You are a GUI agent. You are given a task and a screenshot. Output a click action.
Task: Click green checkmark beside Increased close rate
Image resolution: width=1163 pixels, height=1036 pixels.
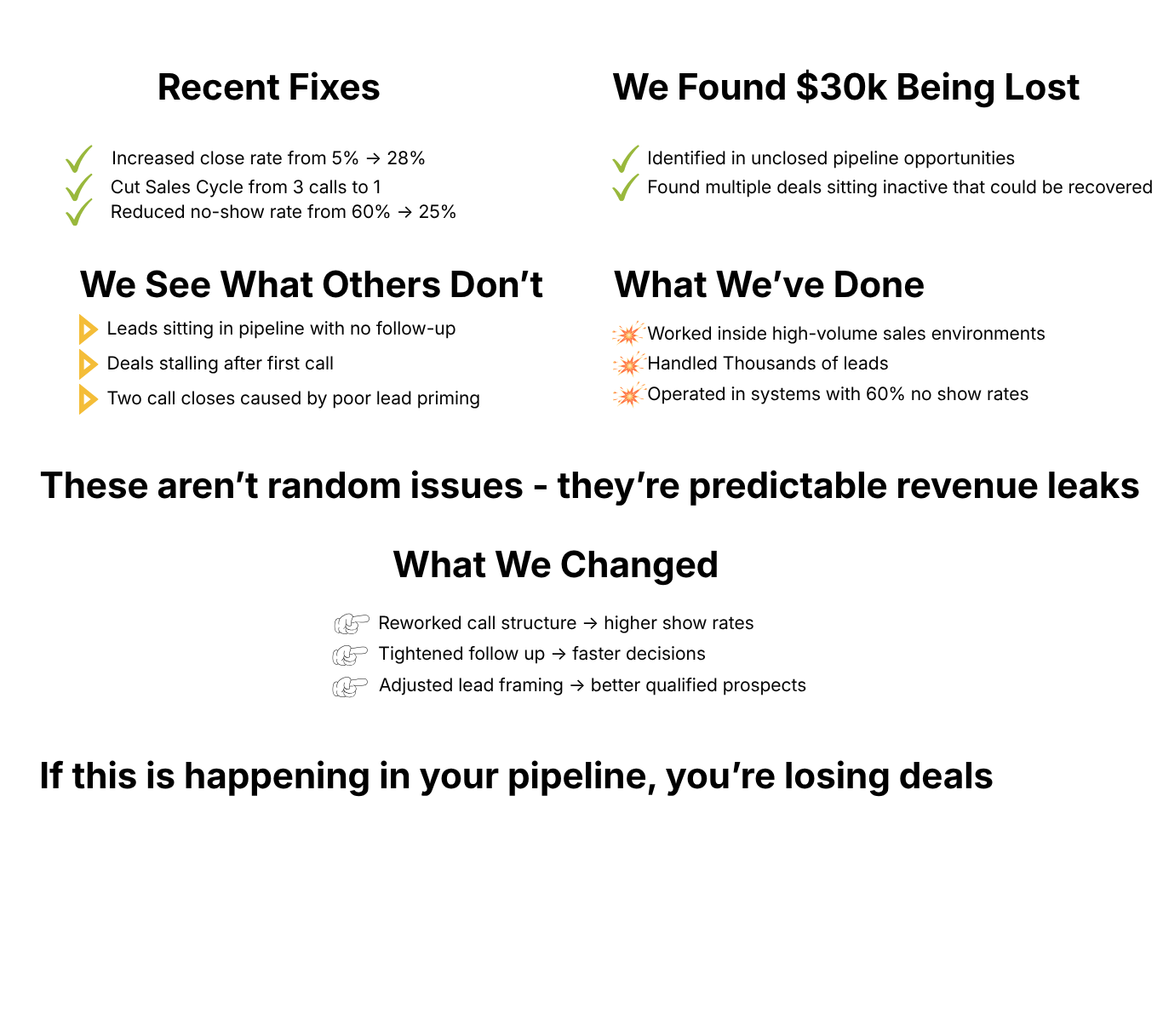click(78, 159)
